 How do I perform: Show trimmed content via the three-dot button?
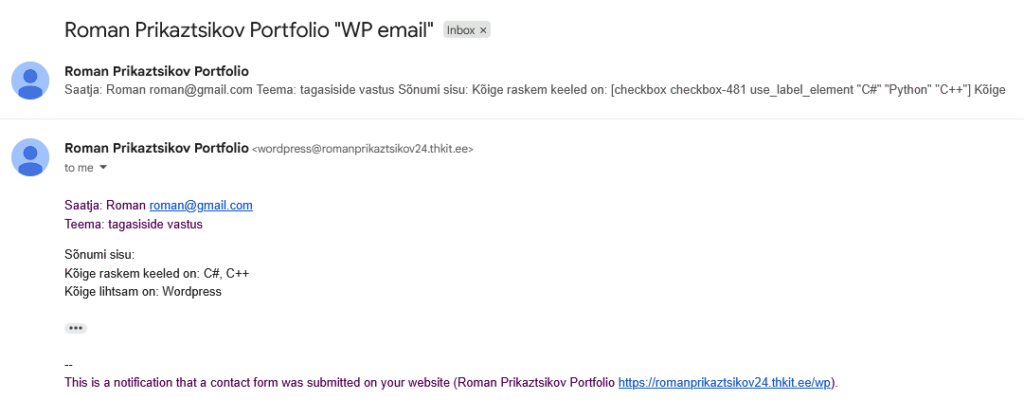tap(76, 328)
